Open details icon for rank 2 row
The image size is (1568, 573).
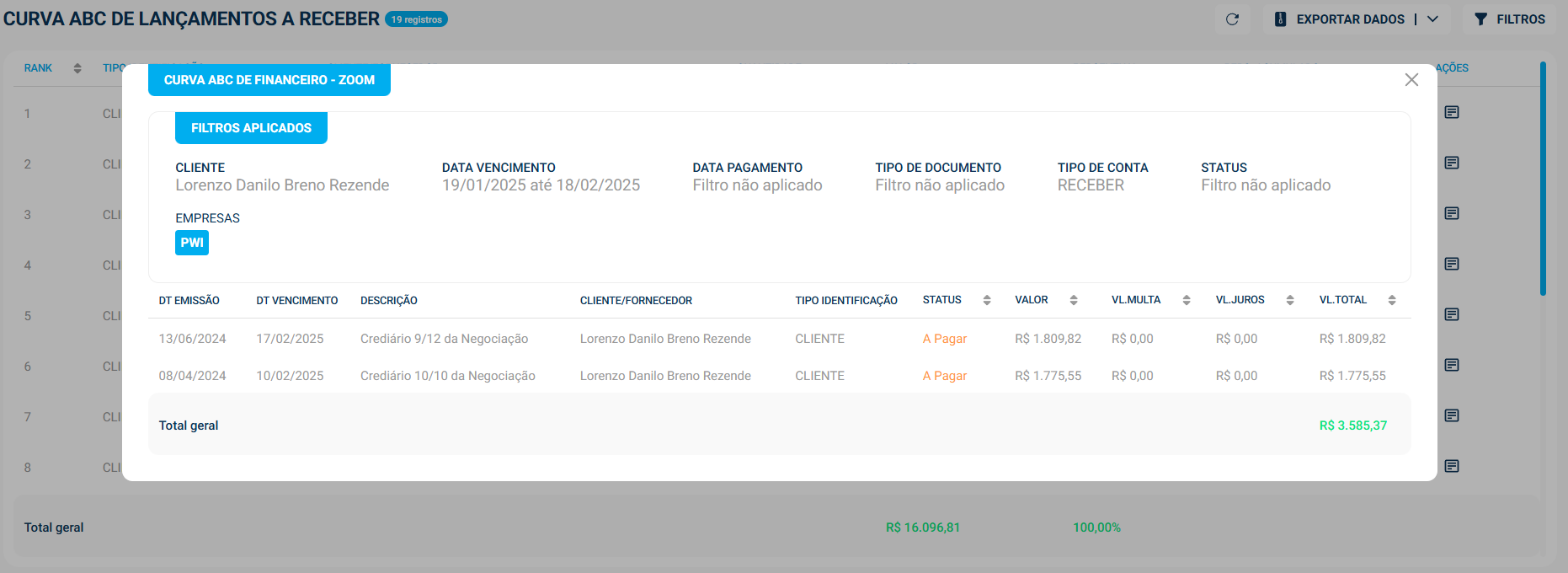(1452, 163)
